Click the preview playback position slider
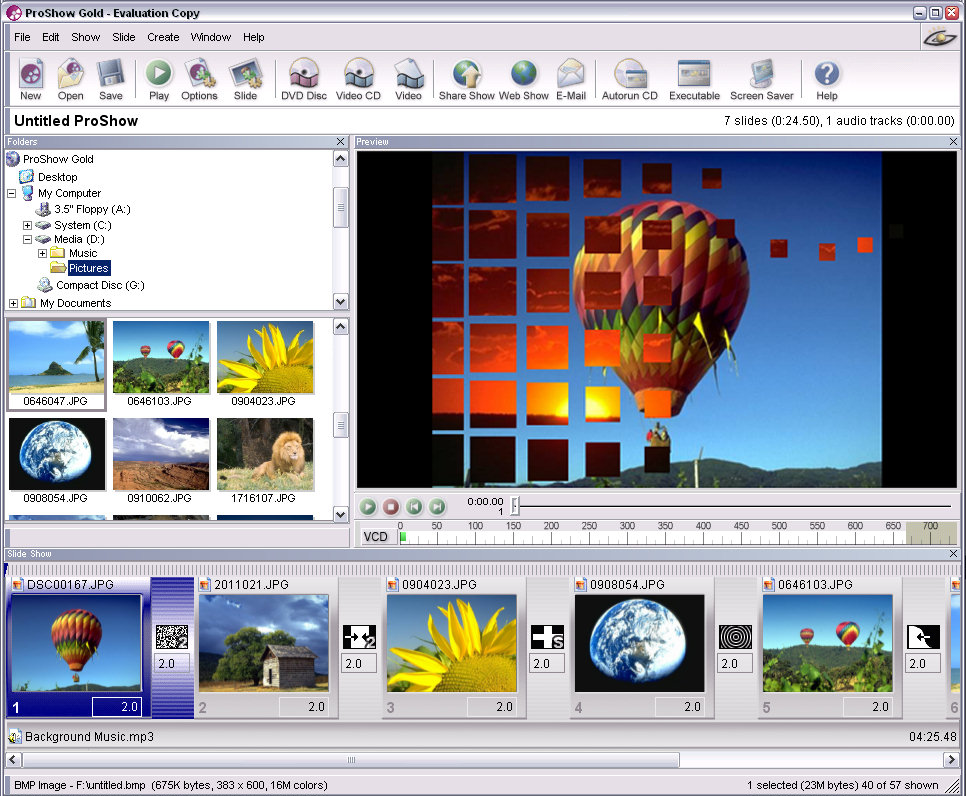Viewport: 966px width, 796px height. tap(515, 506)
